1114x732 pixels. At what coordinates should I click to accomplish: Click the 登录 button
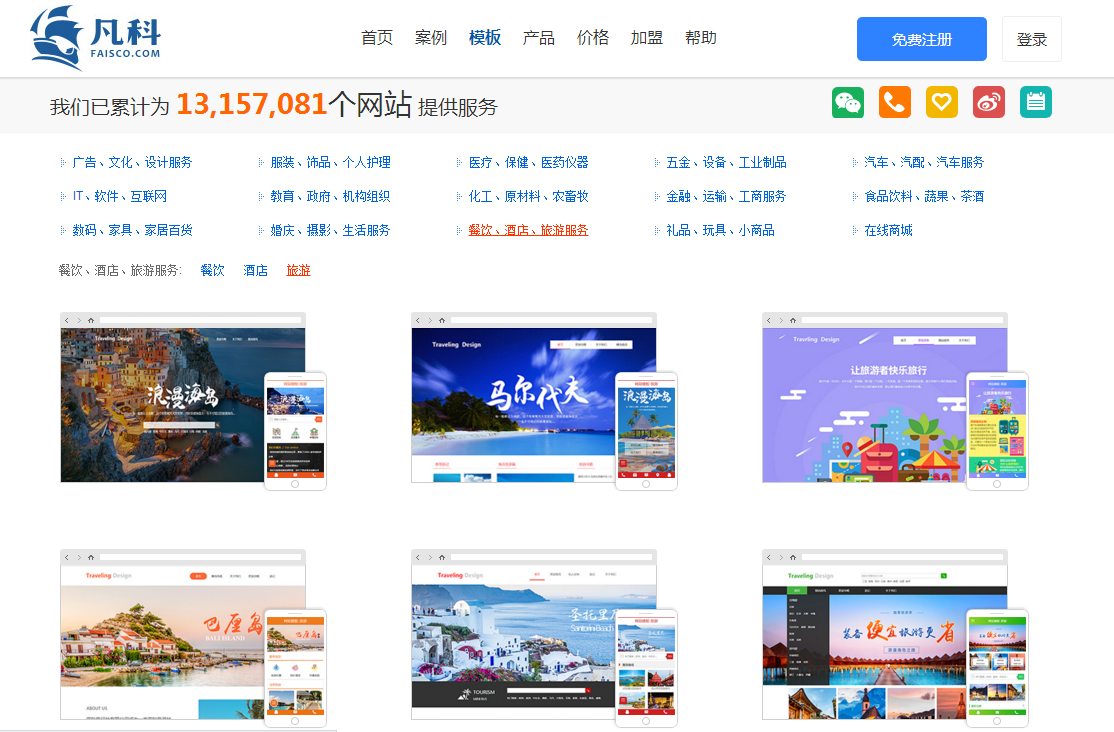1031,39
